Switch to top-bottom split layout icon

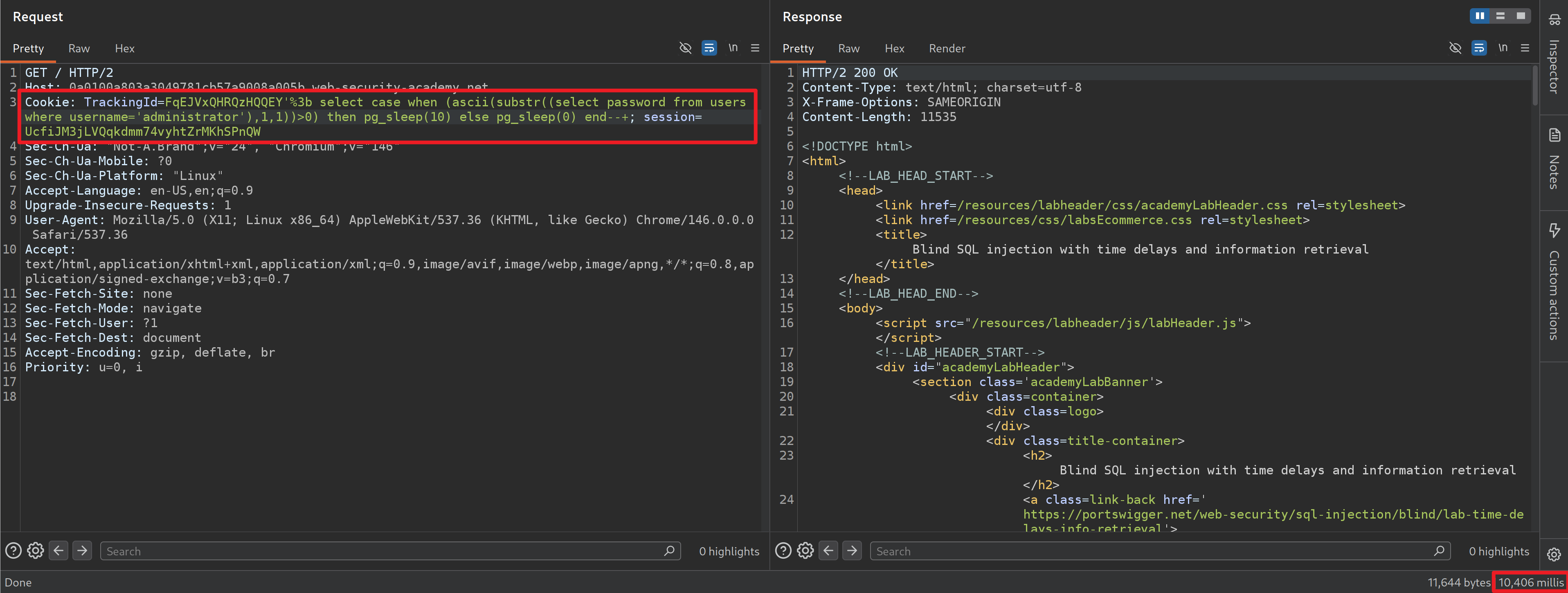click(1501, 16)
